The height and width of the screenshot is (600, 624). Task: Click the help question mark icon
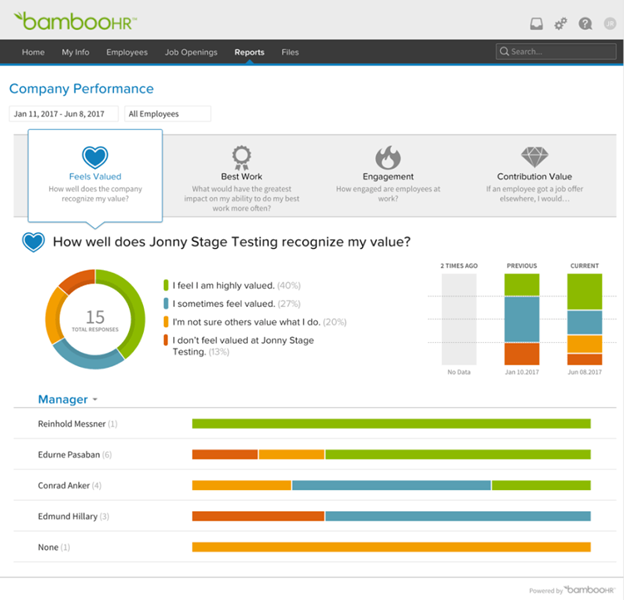click(x=585, y=24)
